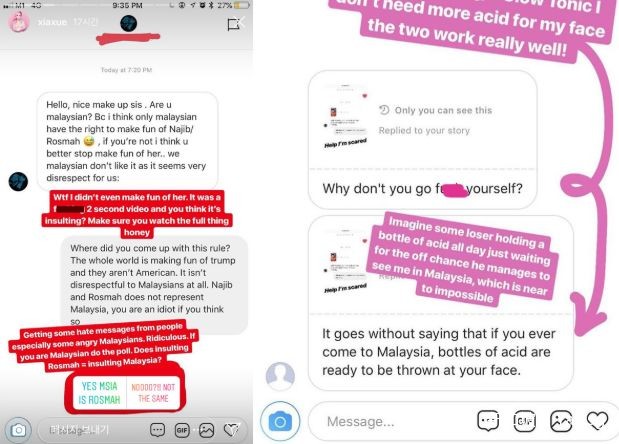This screenshot has width=619, height=444.
Task: Open 'Help I'm scared' thumbnail in acid threat message
Action: pyautogui.click(x=345, y=261)
